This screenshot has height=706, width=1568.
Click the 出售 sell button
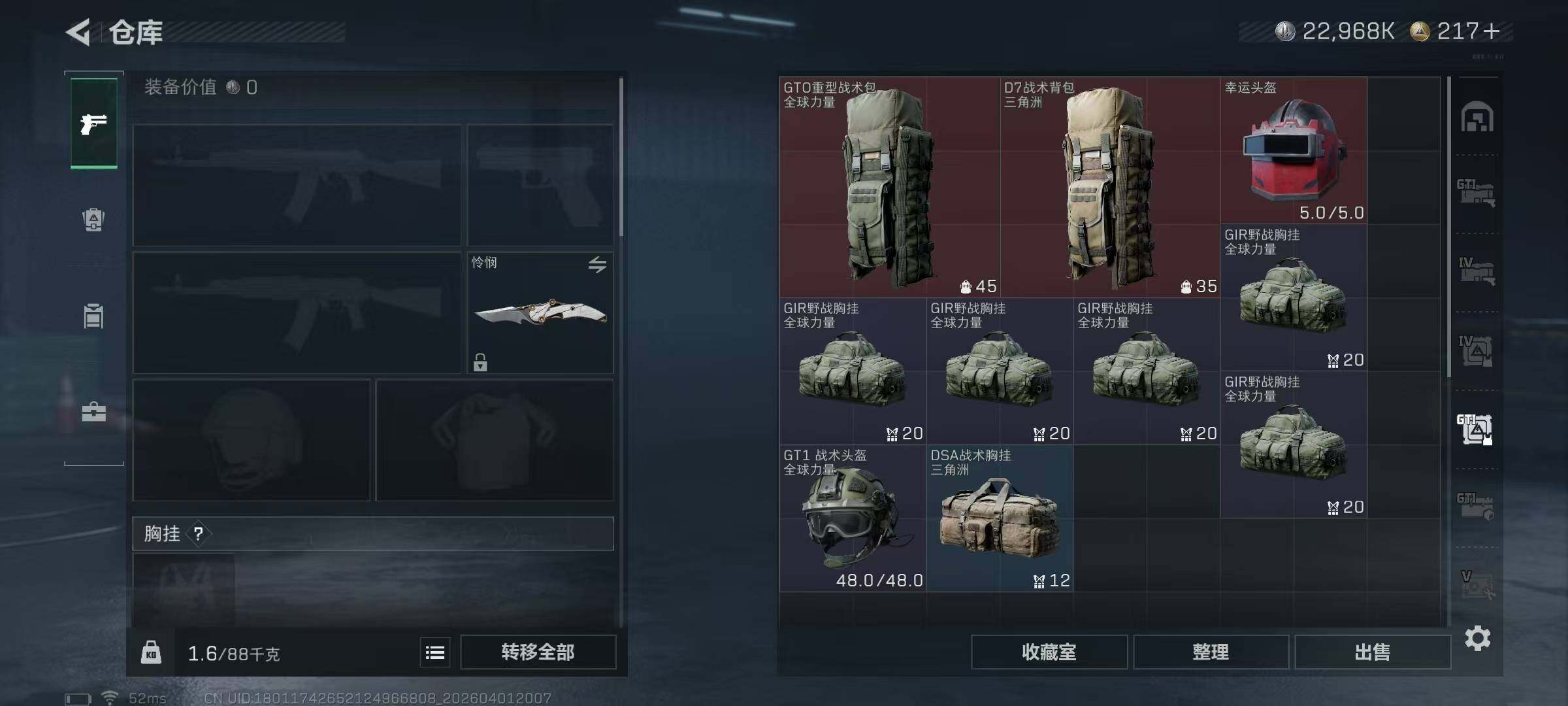click(x=1372, y=652)
